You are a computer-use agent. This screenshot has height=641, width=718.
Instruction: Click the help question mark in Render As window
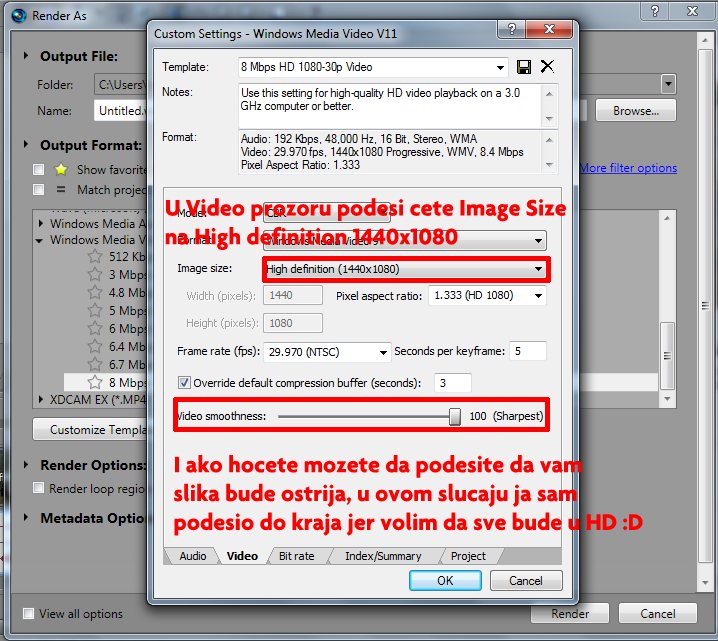[655, 11]
